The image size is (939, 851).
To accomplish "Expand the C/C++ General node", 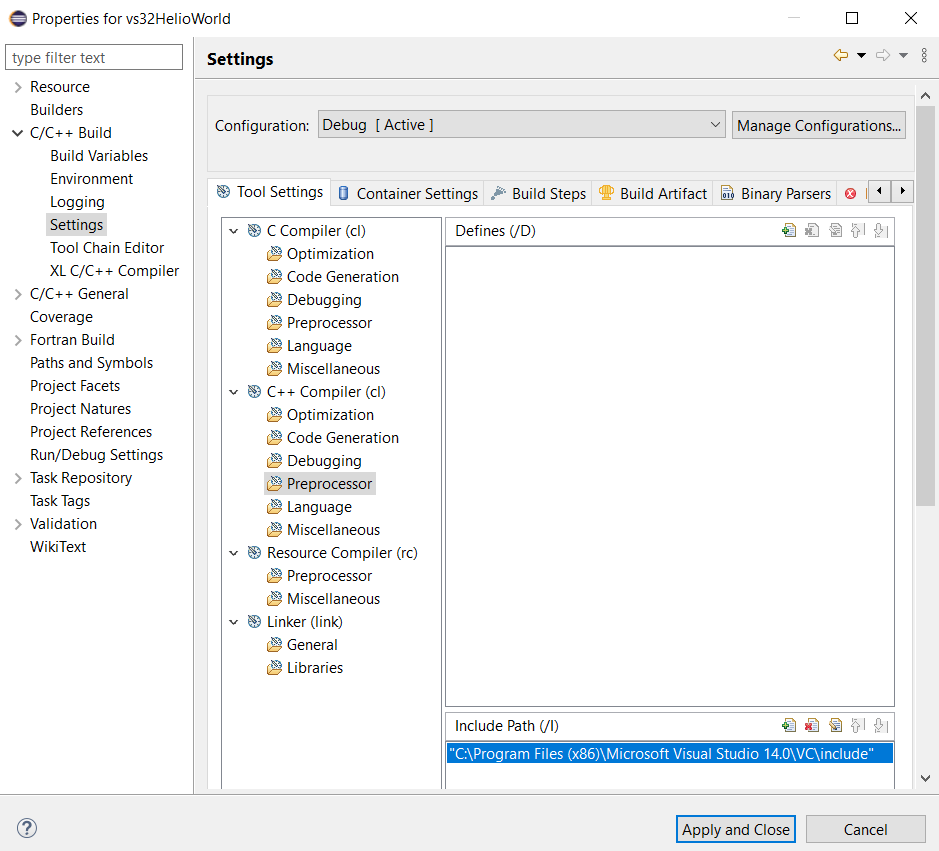I will [18, 294].
